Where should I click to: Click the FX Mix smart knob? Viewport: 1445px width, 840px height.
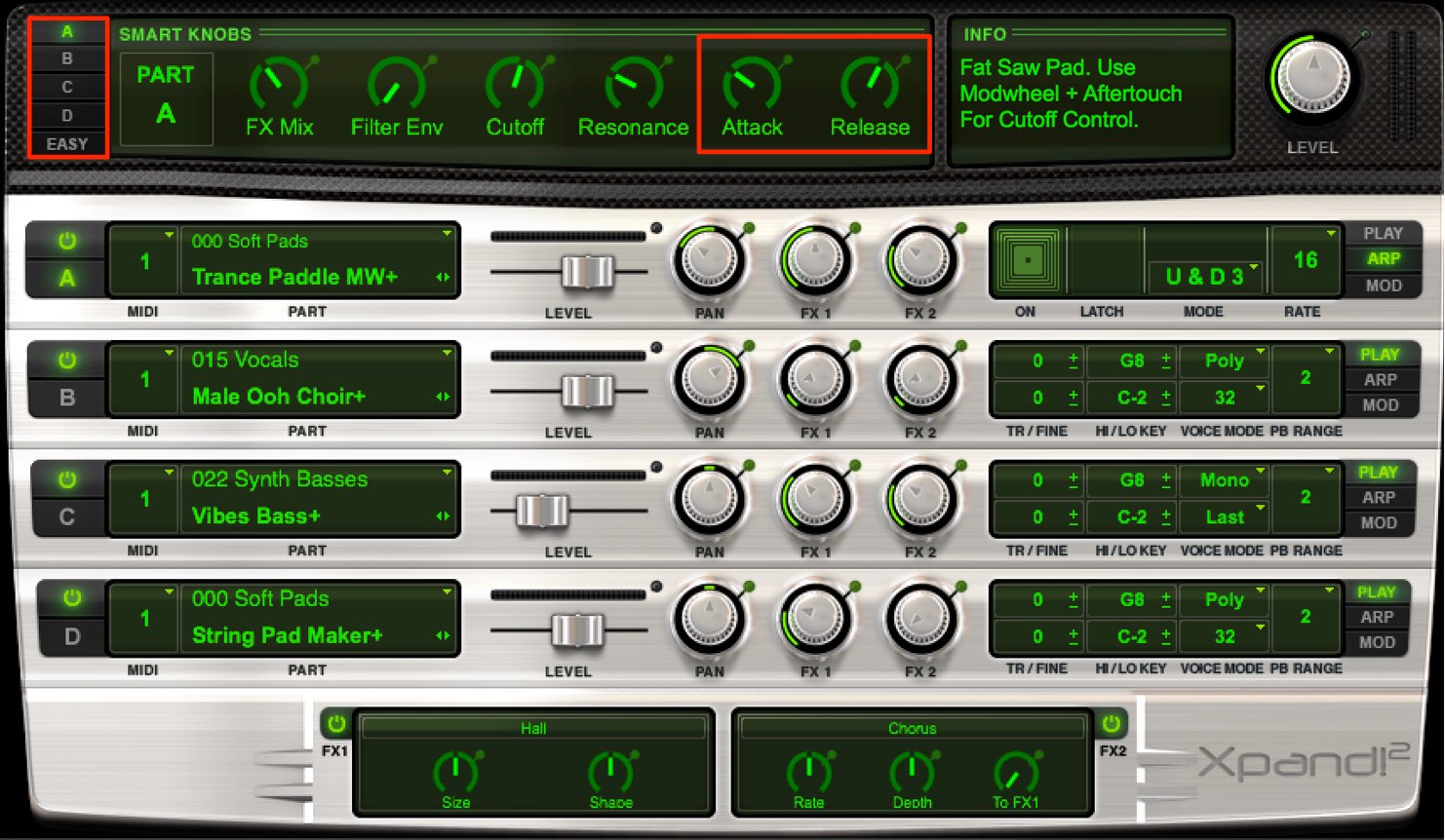coord(279,86)
